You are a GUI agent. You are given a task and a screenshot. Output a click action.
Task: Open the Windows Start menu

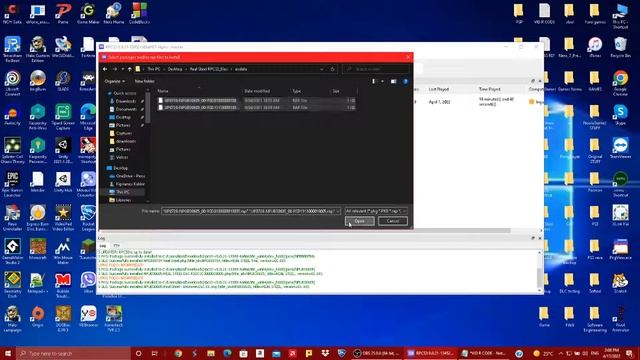pos(7,353)
